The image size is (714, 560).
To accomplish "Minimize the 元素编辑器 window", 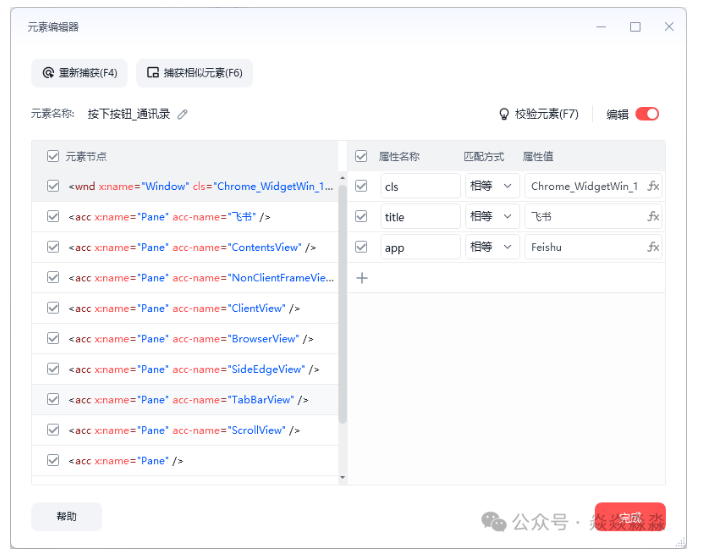I will point(601,27).
